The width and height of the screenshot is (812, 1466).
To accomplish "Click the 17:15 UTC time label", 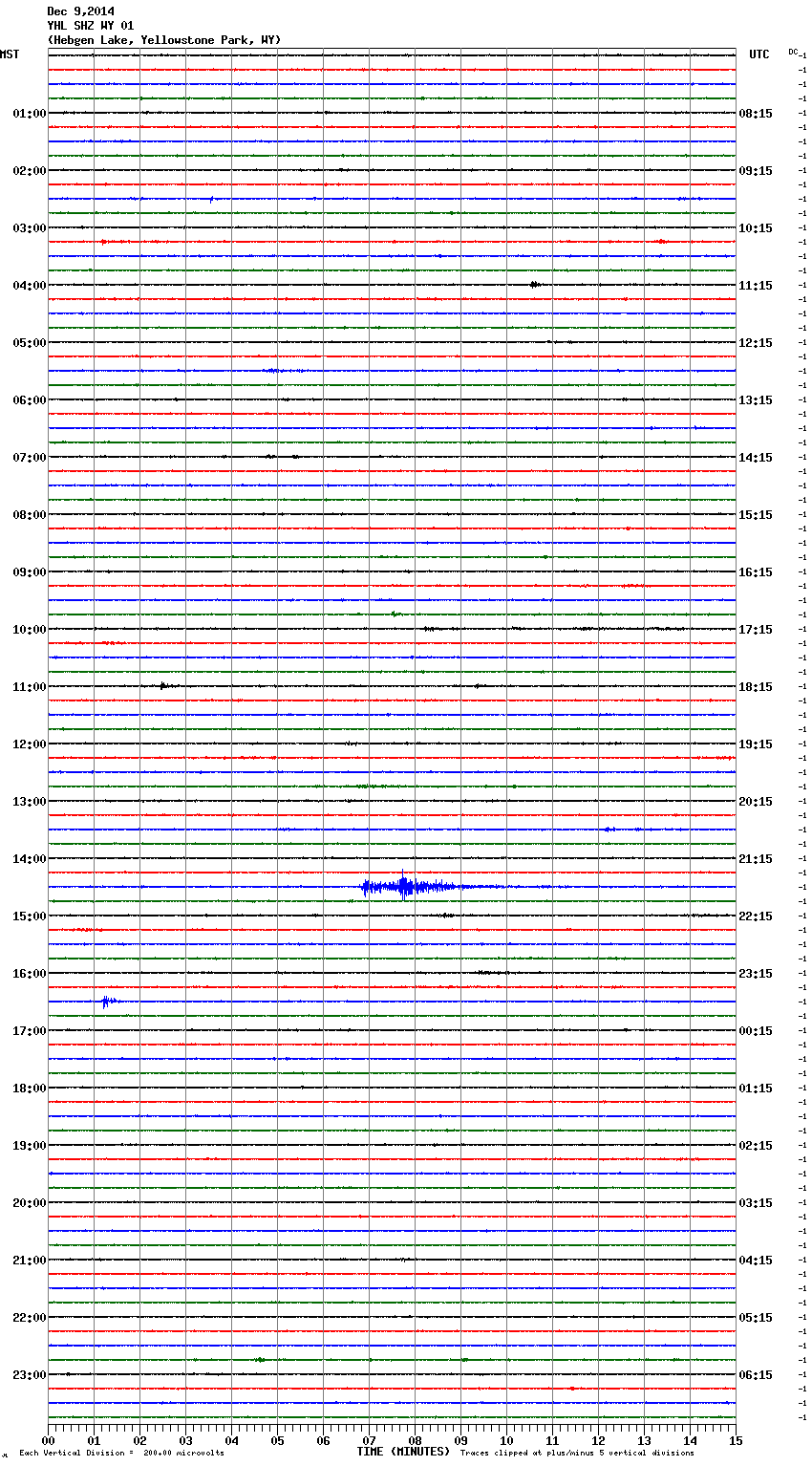I will pos(756,630).
